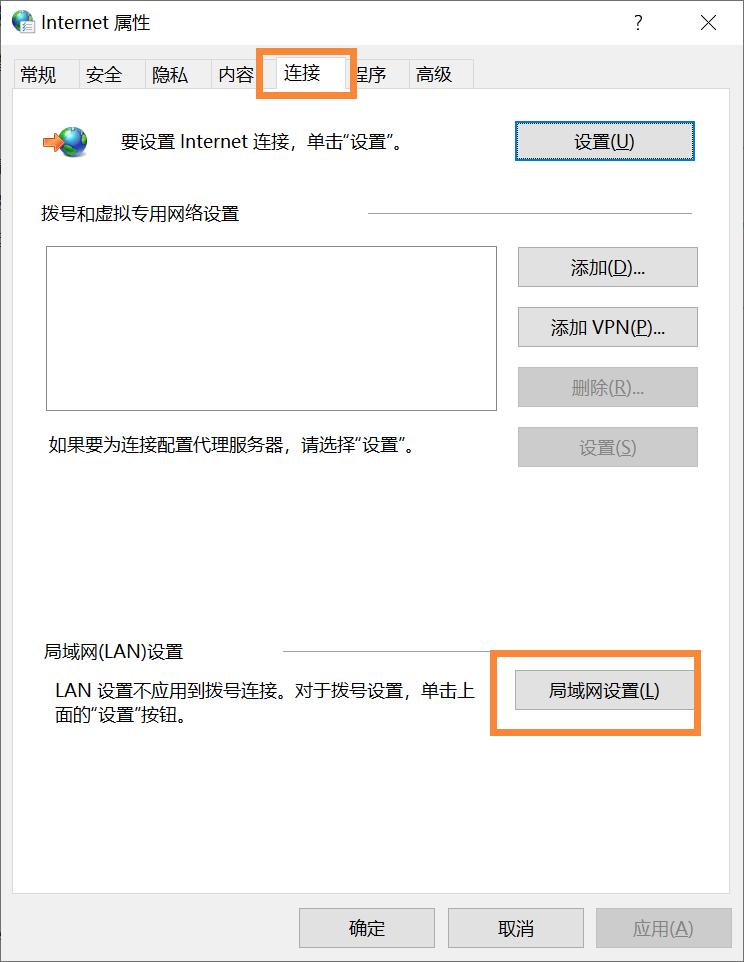Click the greyed-out 删除(R)... button
Screen dimensions: 744x962
pyautogui.click(x=608, y=387)
